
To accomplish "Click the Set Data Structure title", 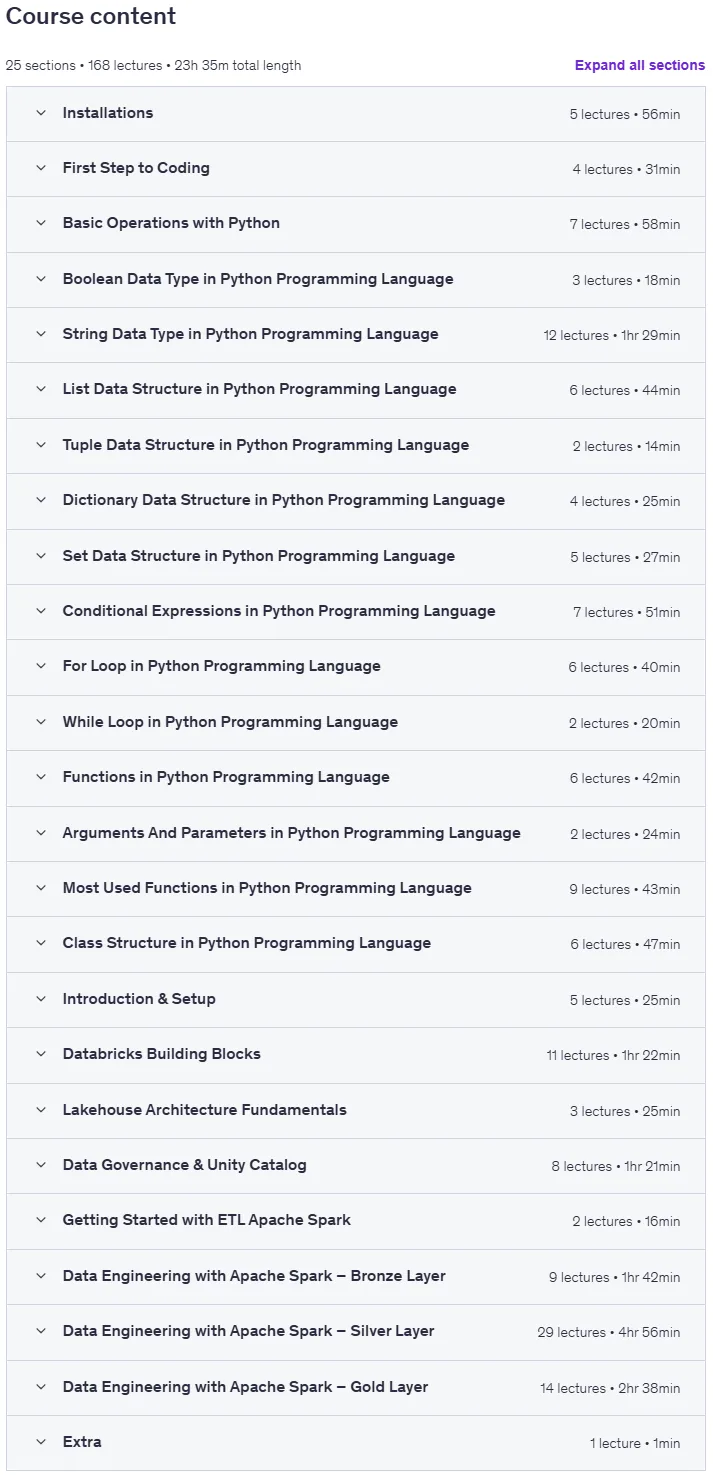I will tap(259, 556).
